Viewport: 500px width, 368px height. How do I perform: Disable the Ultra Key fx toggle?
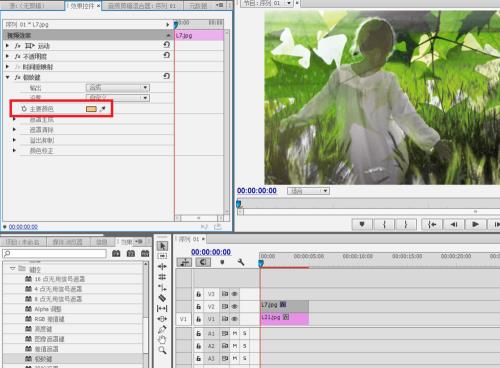(x=18, y=77)
